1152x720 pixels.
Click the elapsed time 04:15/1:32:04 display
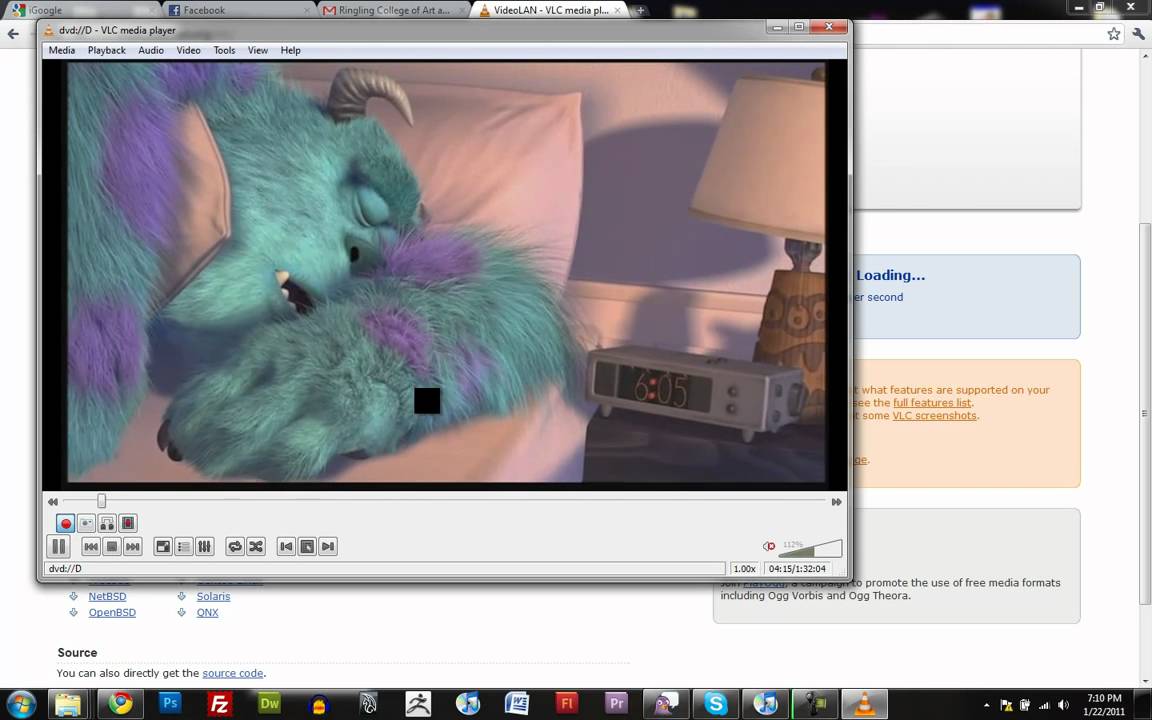(x=798, y=569)
